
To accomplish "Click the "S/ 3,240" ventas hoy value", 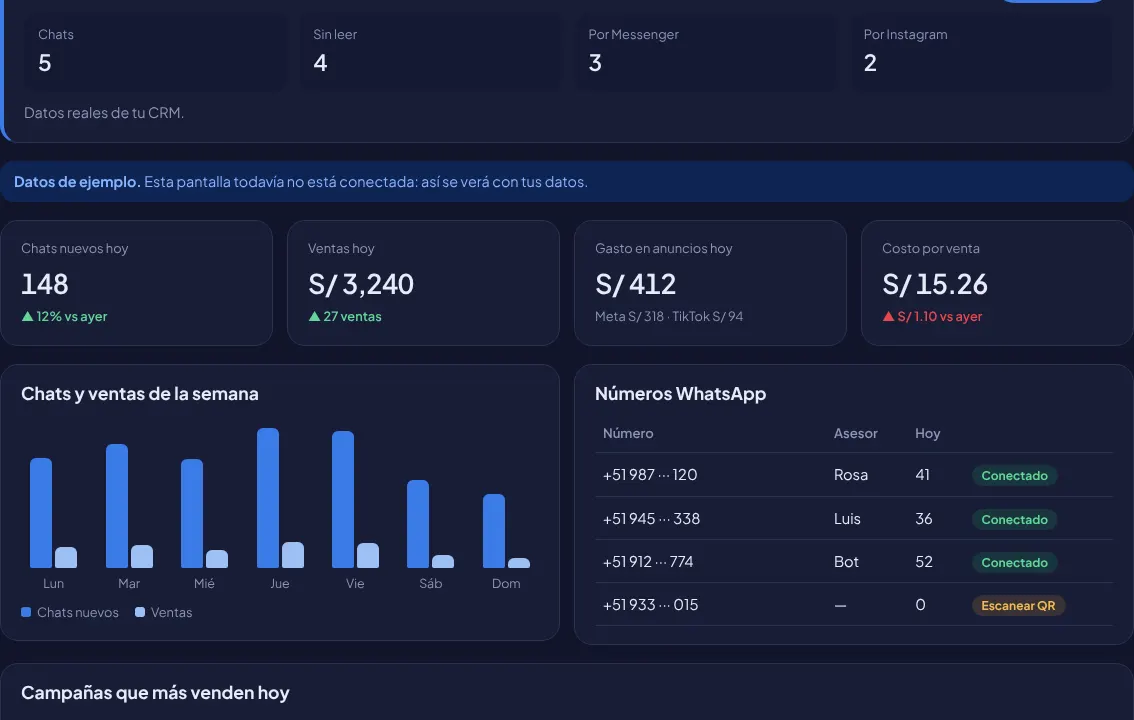I will tap(361, 284).
